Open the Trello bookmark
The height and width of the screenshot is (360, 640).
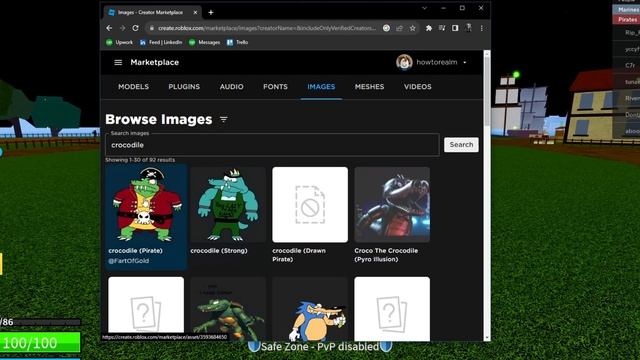[238, 42]
